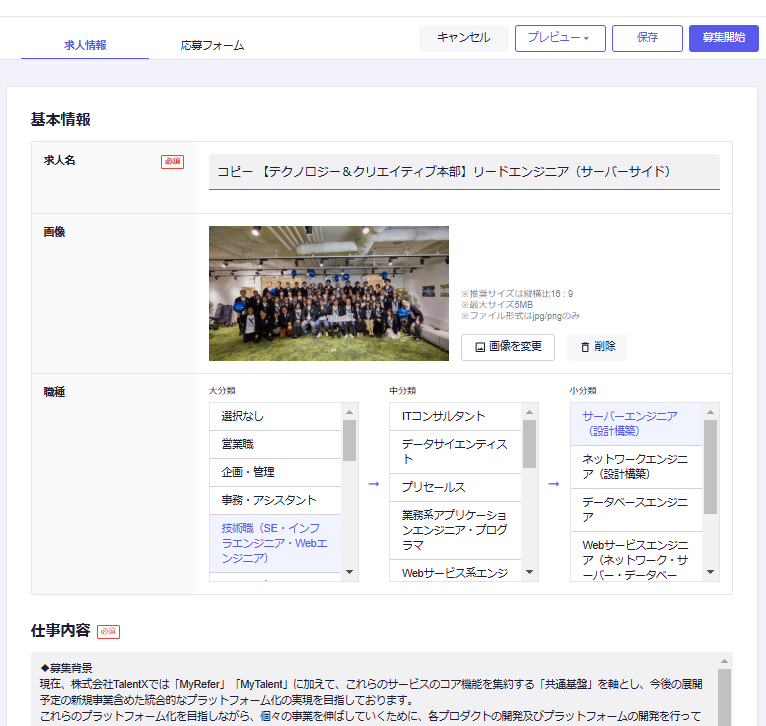The image size is (766, 726).
Task: Choose プリセールス in the middle category
Action: coord(455,487)
